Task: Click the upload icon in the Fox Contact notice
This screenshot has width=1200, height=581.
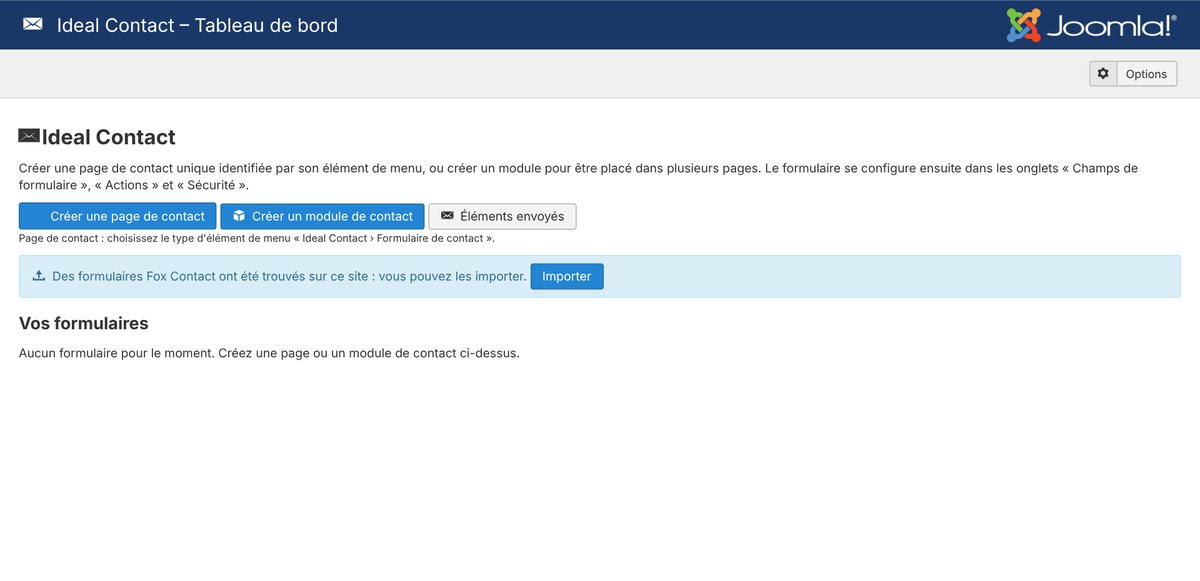Action: coord(39,276)
